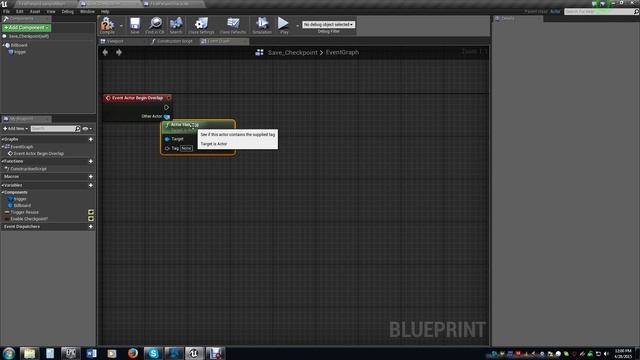Click the Other Actor output pin
This screenshot has width=640, height=360.
167,116
